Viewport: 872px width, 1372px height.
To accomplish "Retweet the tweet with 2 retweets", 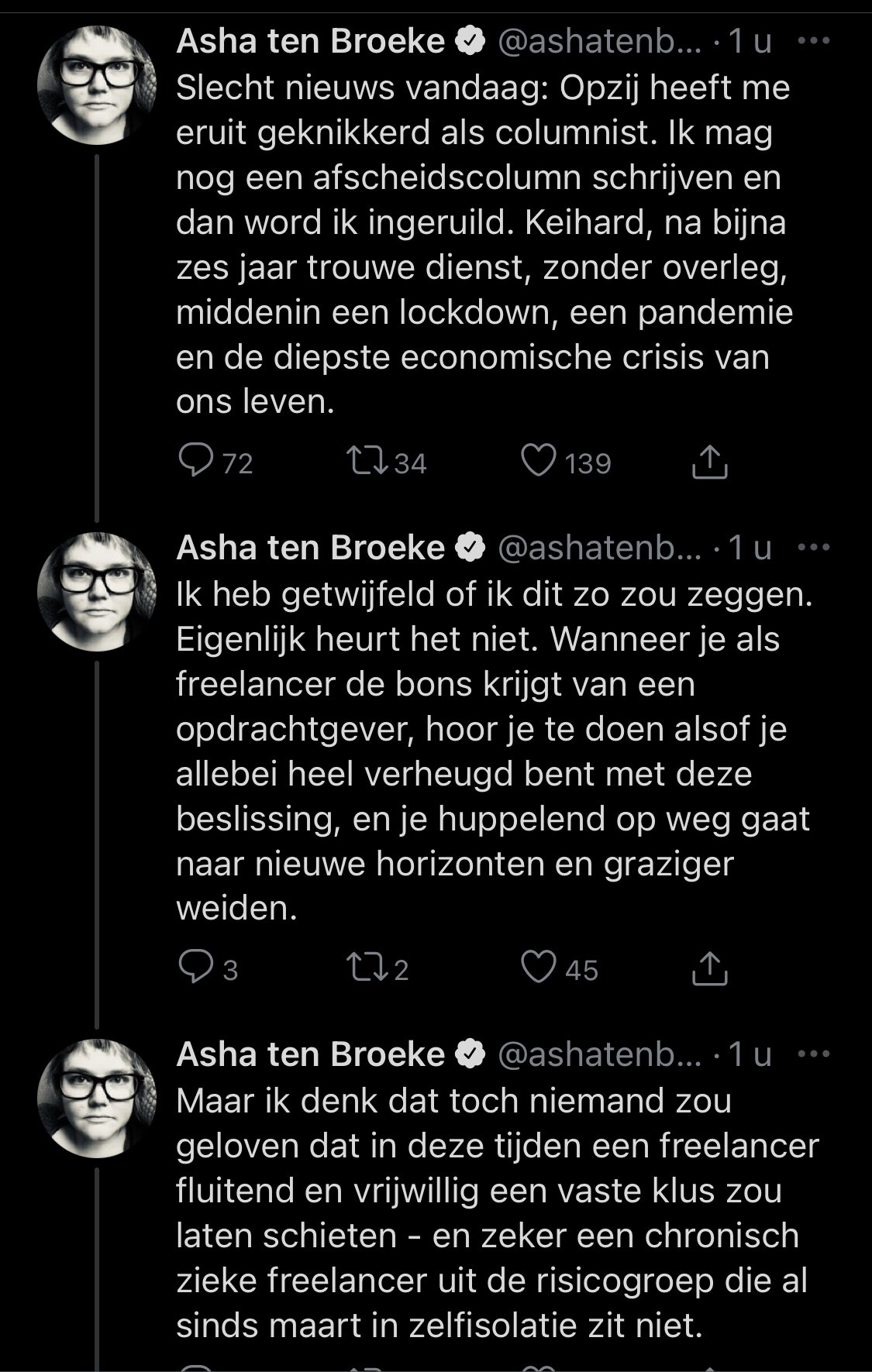I will pos(367,968).
